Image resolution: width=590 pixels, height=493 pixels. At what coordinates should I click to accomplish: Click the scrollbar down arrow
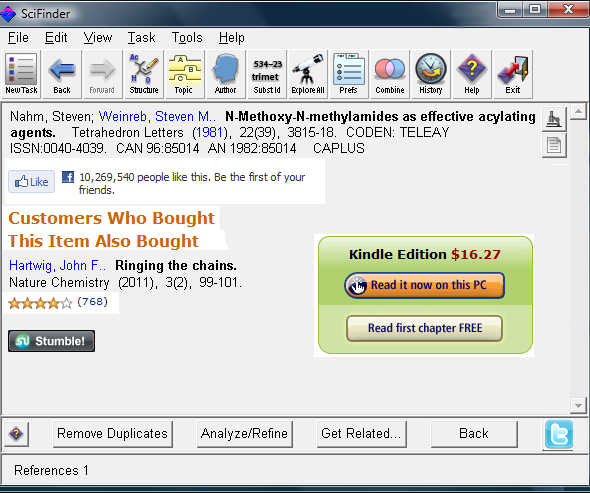tap(579, 406)
